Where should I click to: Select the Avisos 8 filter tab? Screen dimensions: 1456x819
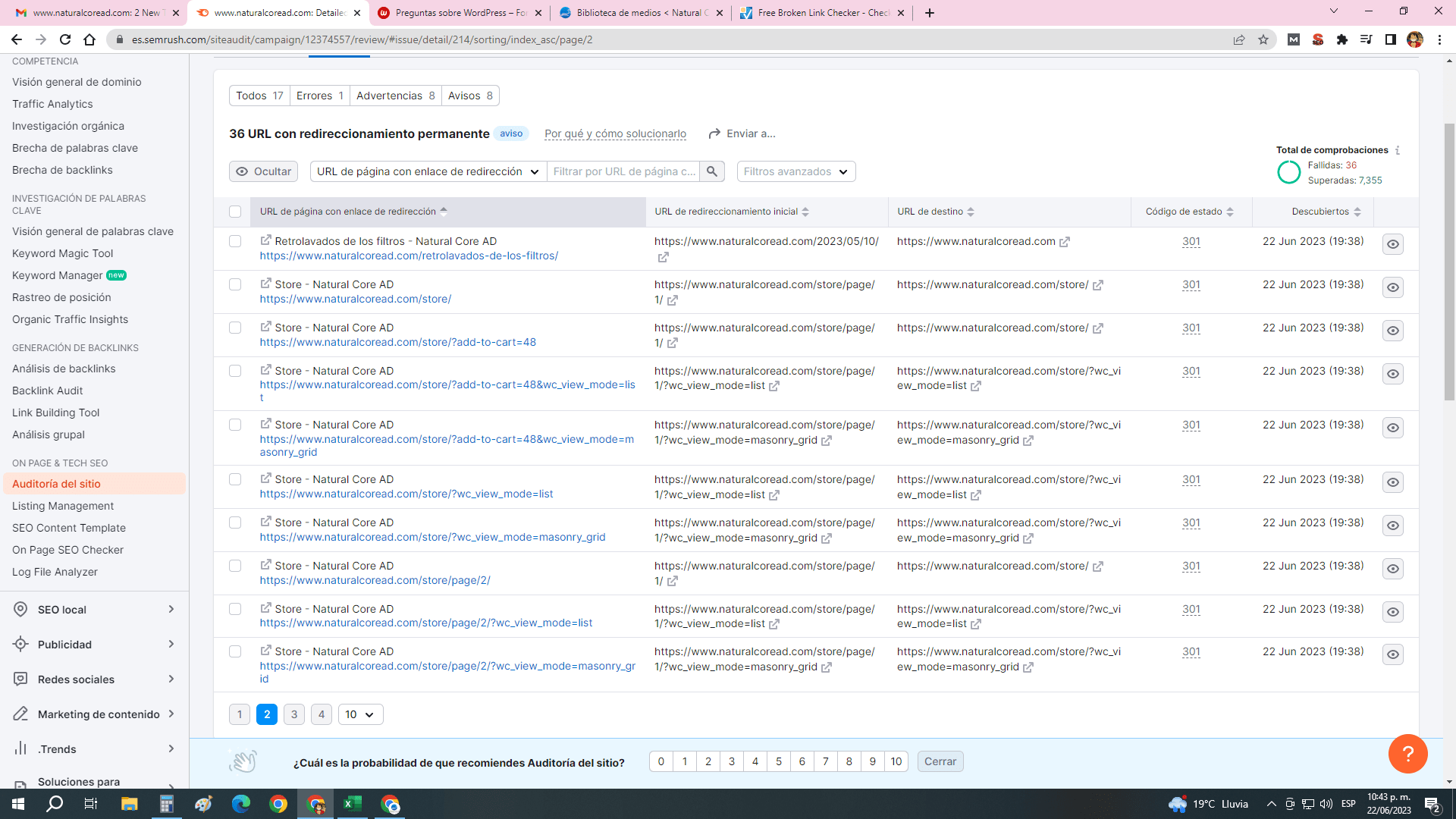tap(470, 96)
